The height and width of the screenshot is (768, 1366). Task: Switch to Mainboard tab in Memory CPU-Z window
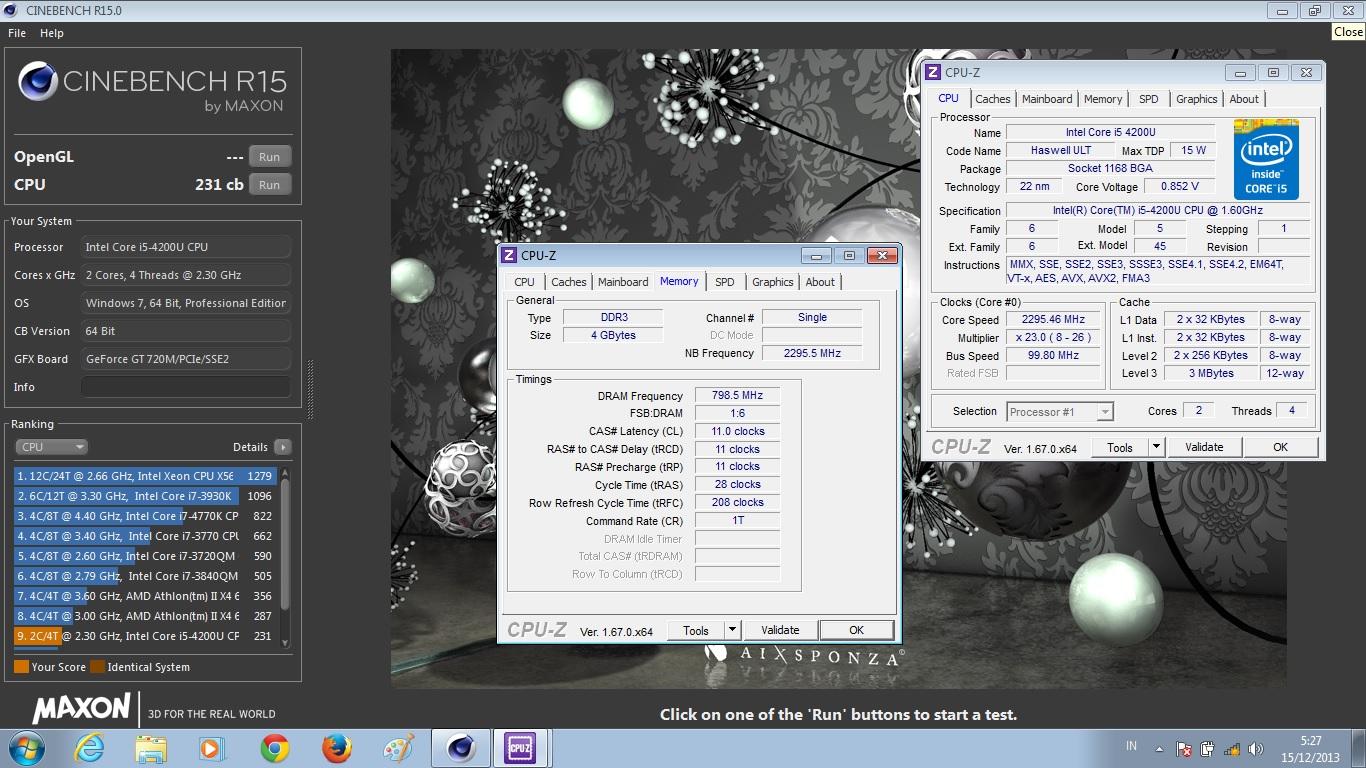pyautogui.click(x=623, y=282)
